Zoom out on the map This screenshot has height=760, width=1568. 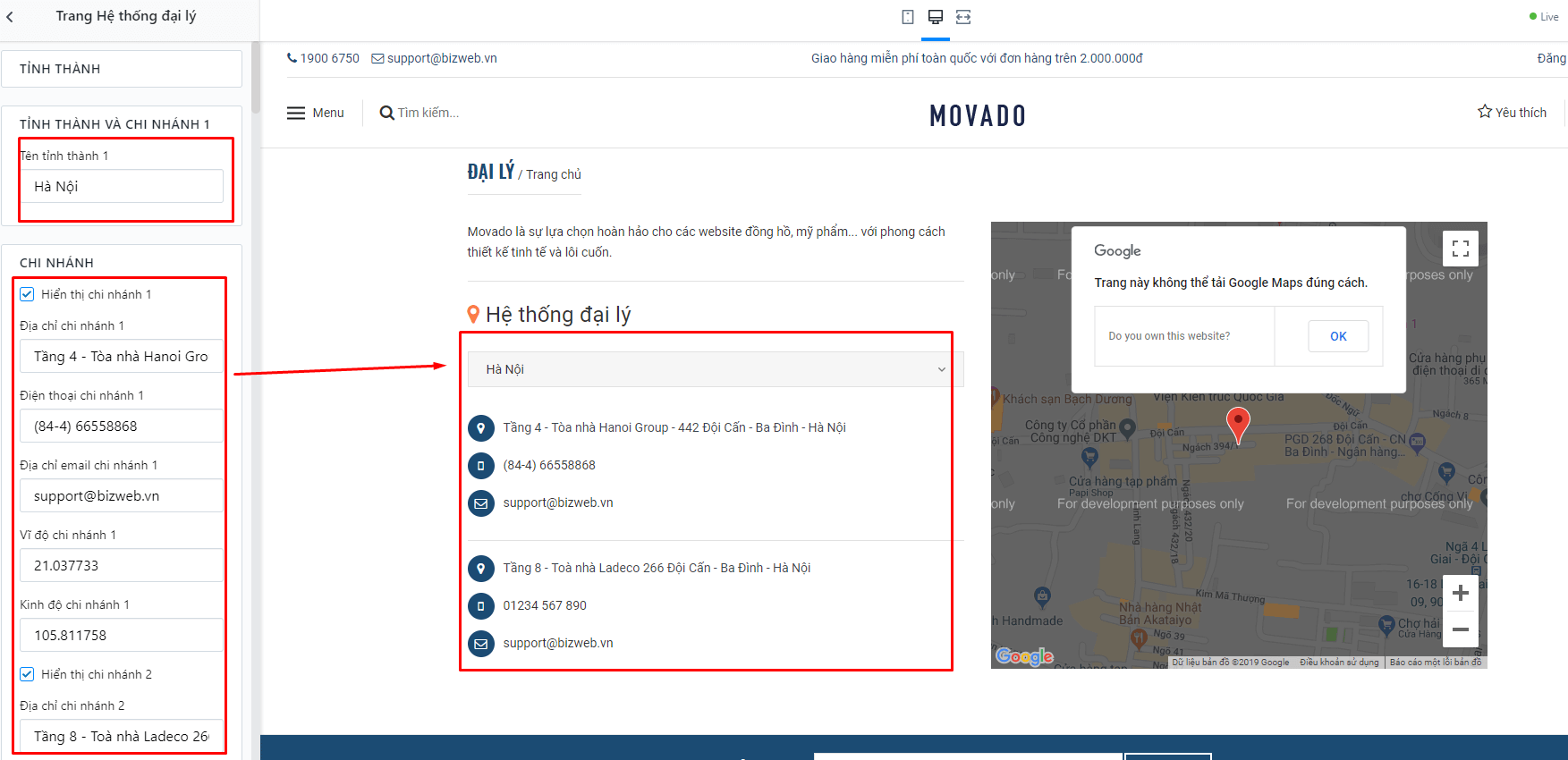pyautogui.click(x=1461, y=629)
